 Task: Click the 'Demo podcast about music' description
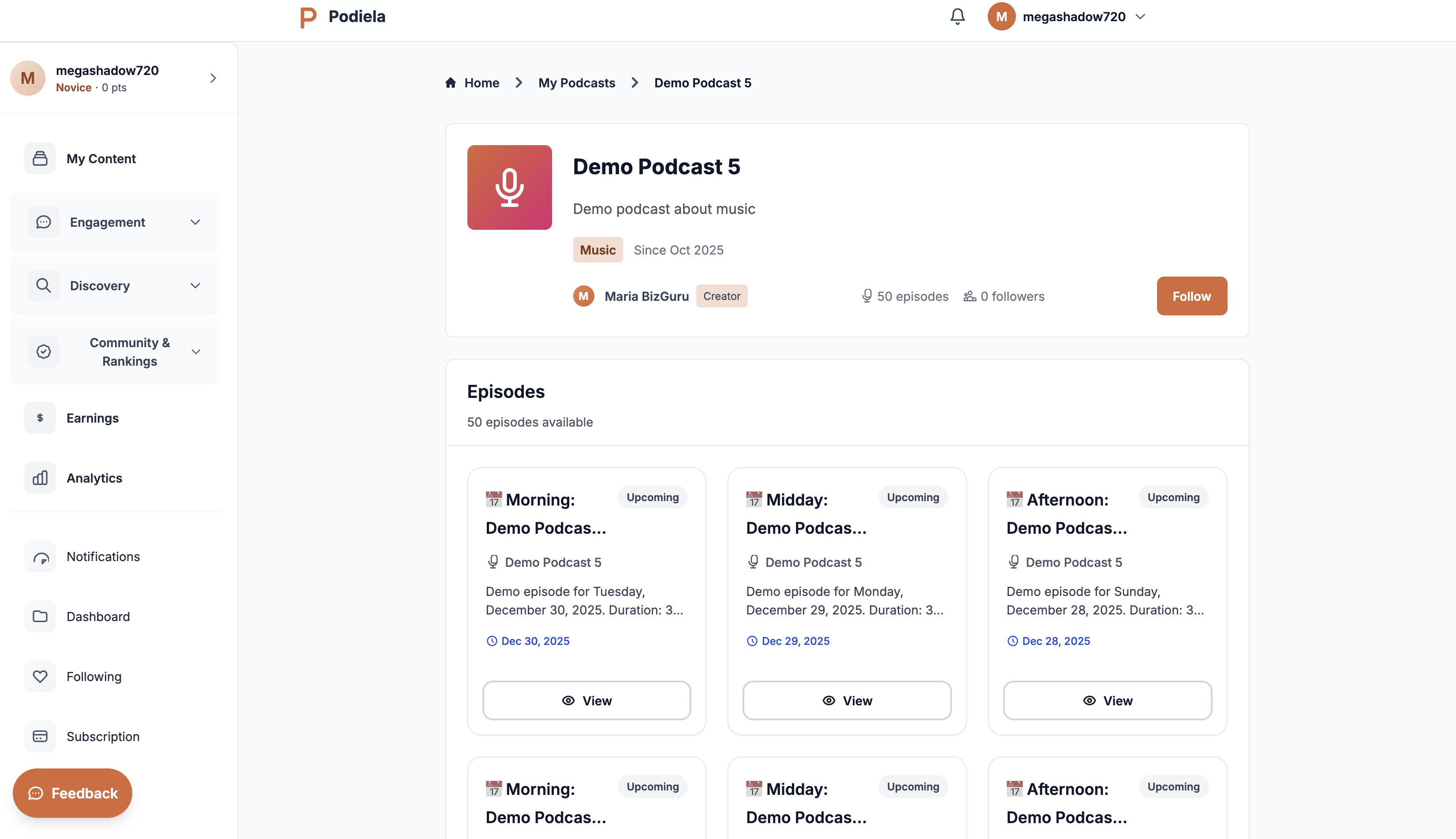click(664, 209)
